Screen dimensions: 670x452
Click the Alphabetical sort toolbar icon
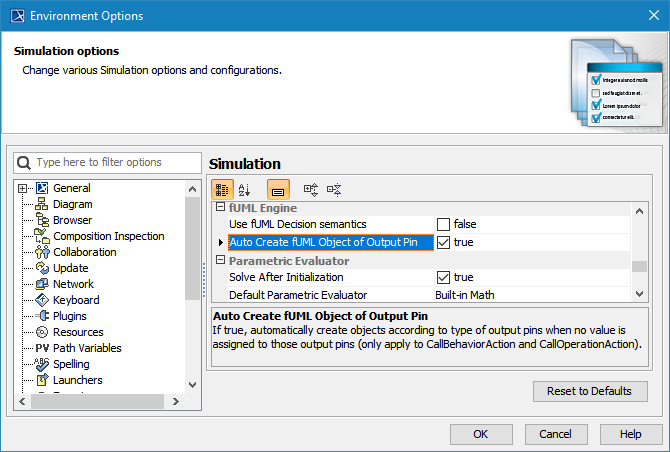pos(245,188)
